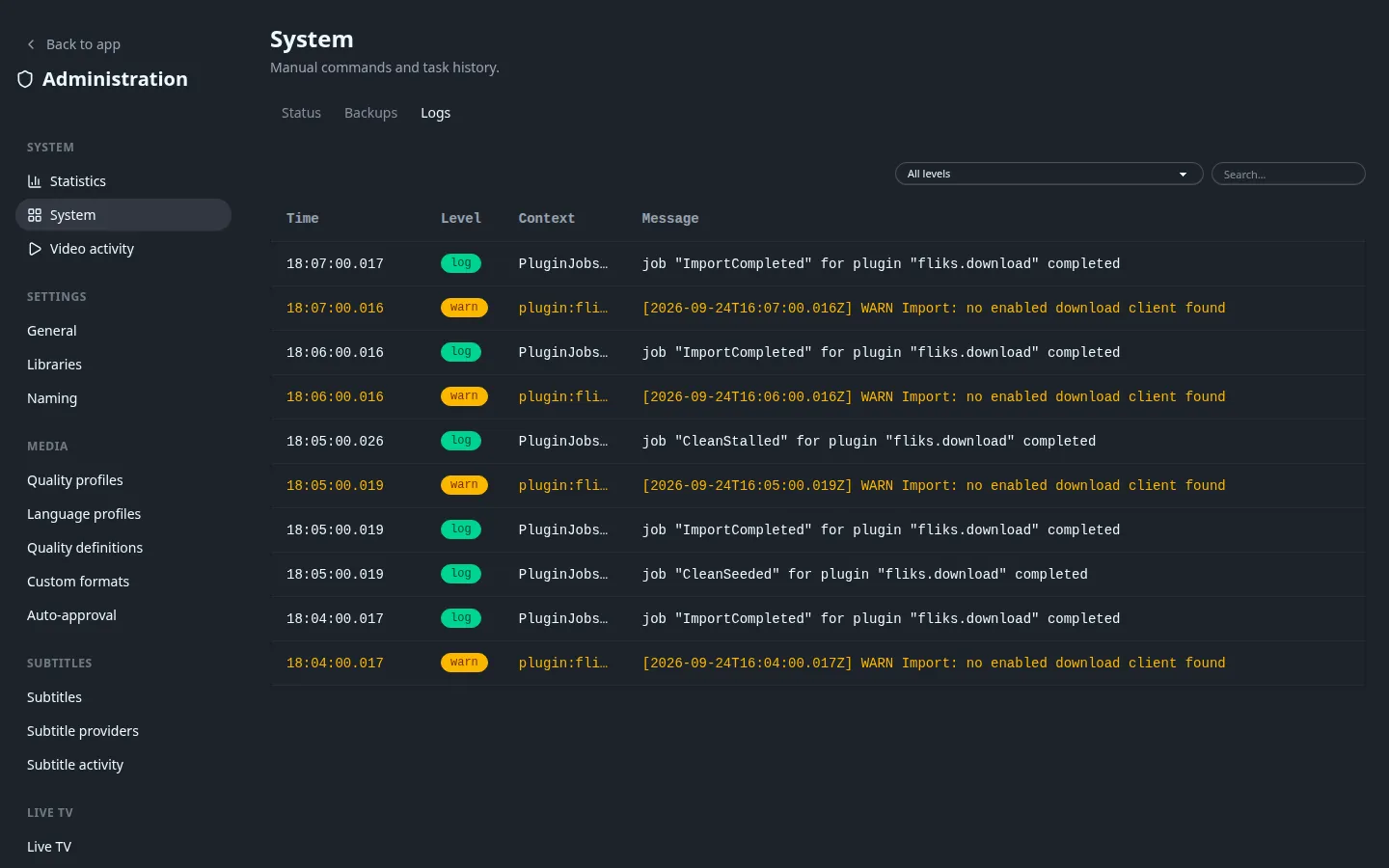Screen dimensions: 1389x868
Task: Open System in the sidebar
Action: click(123, 215)
